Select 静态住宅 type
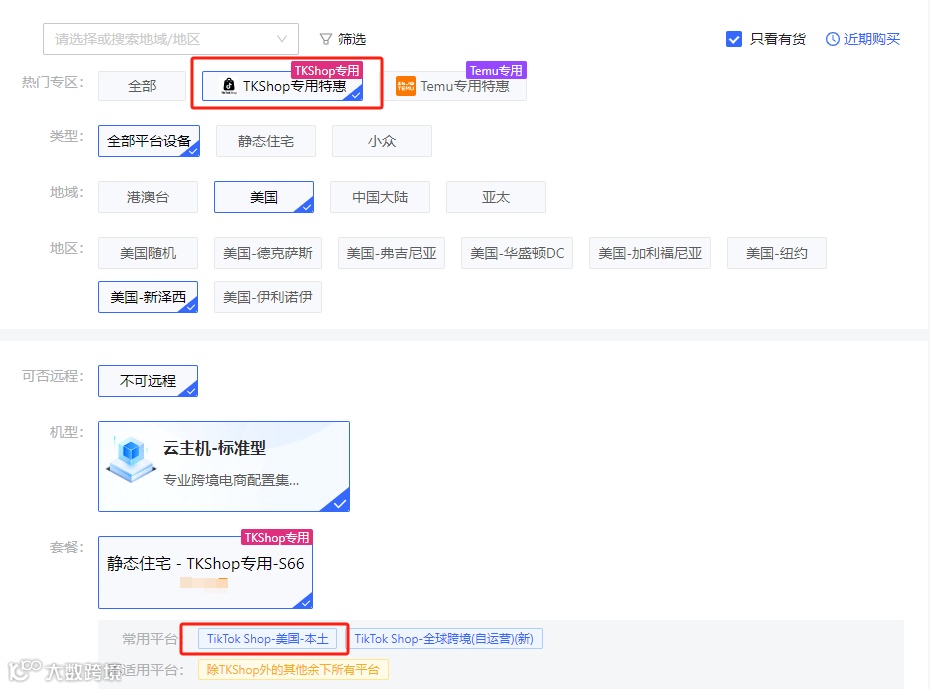The height and width of the screenshot is (689, 930). [266, 141]
